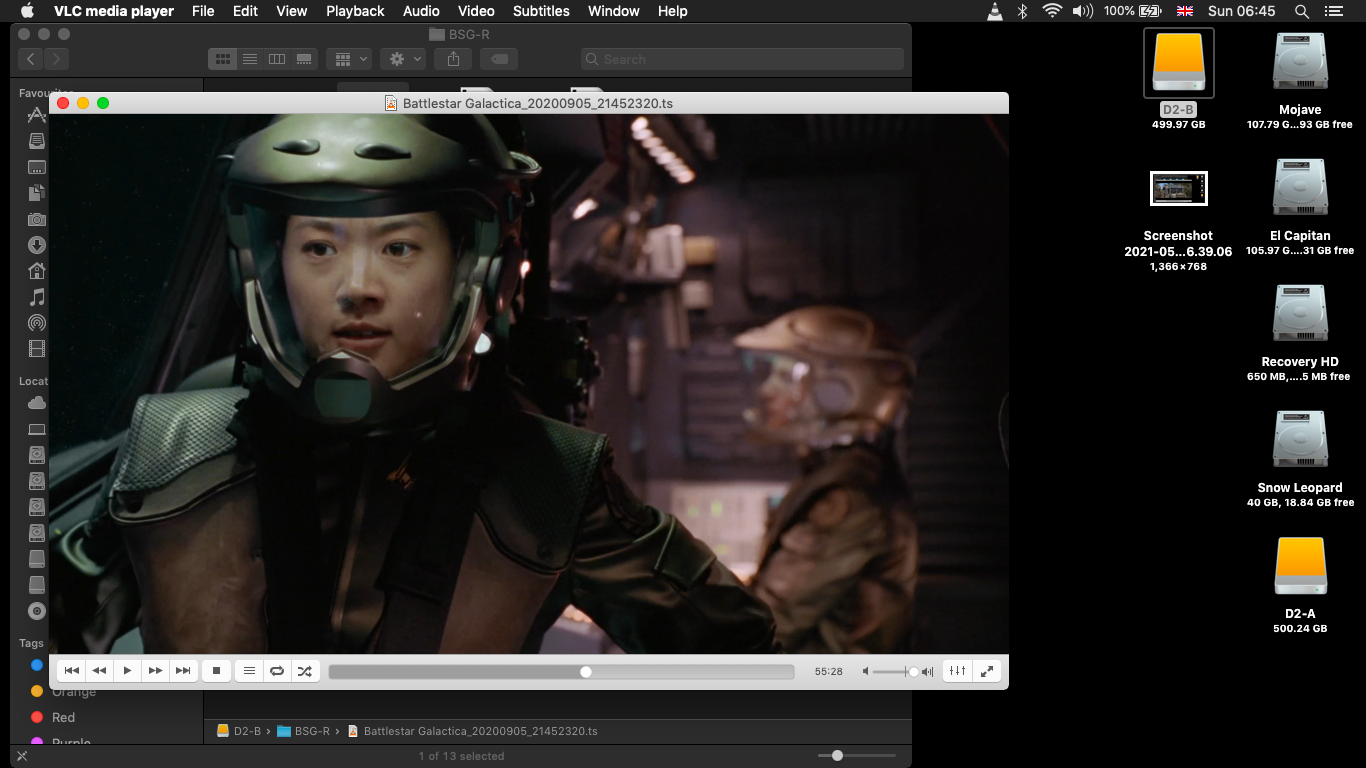This screenshot has width=1366, height=768.
Task: Select the Screenshot file thumbnail on desktop
Action: click(1178, 188)
